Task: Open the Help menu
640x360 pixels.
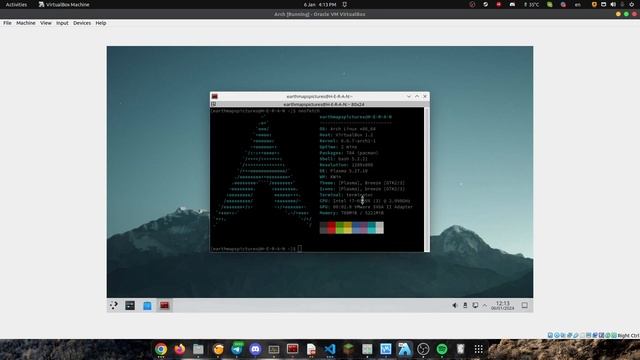Action: click(101, 23)
